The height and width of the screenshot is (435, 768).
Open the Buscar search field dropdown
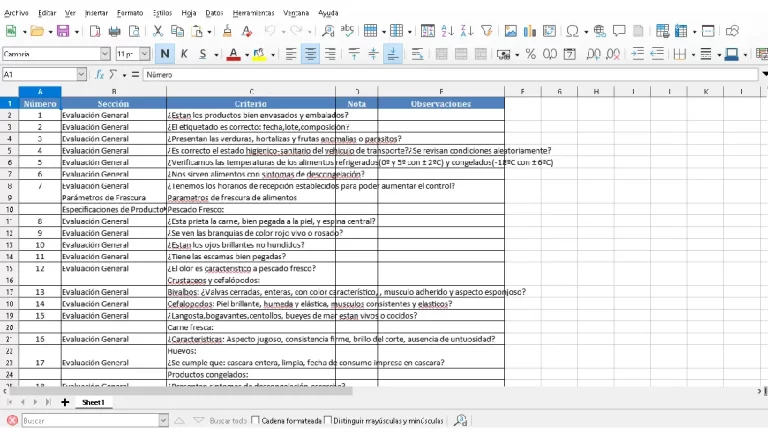(164, 420)
